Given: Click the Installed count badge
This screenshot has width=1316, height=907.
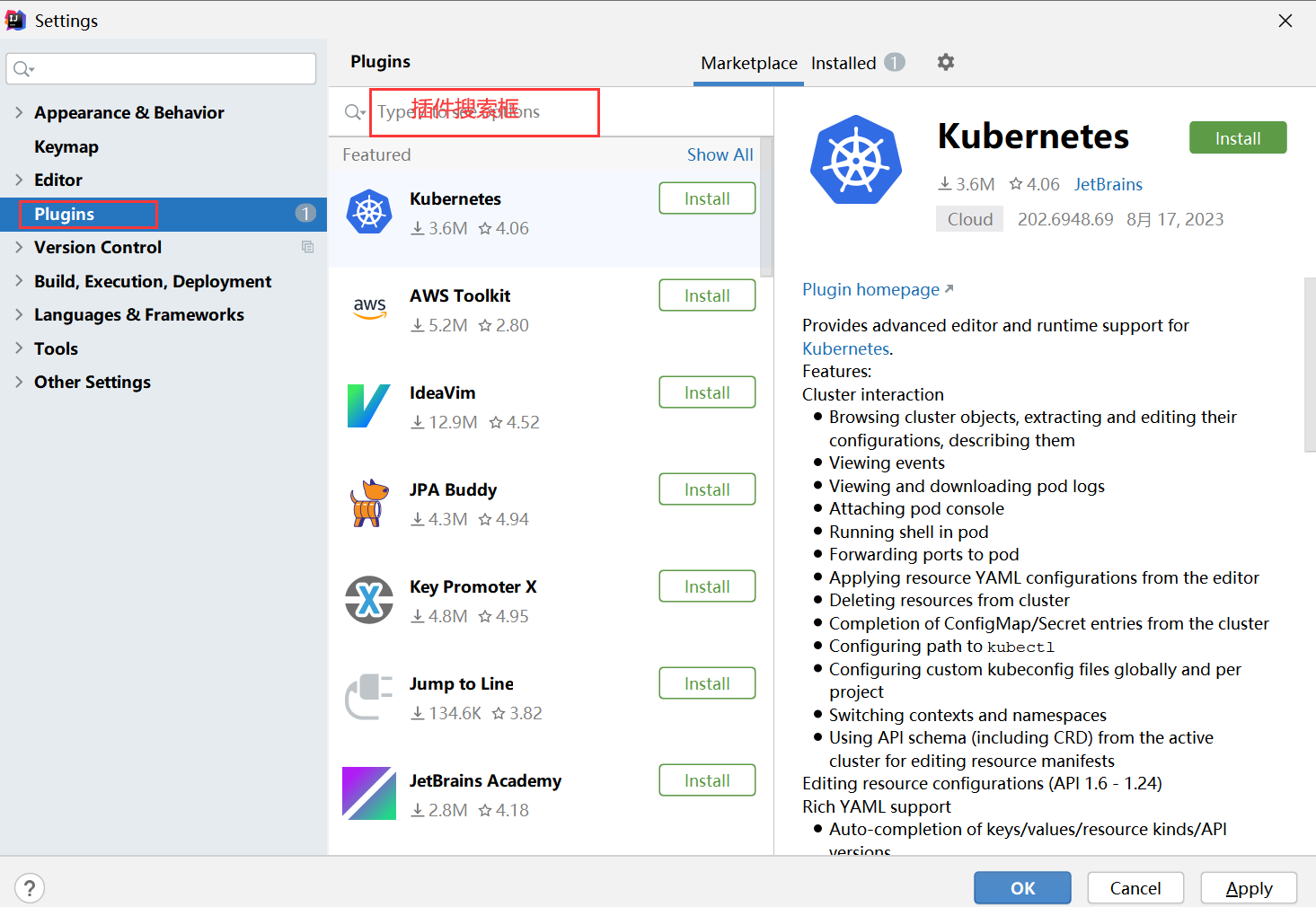Looking at the screenshot, I should coord(895,62).
